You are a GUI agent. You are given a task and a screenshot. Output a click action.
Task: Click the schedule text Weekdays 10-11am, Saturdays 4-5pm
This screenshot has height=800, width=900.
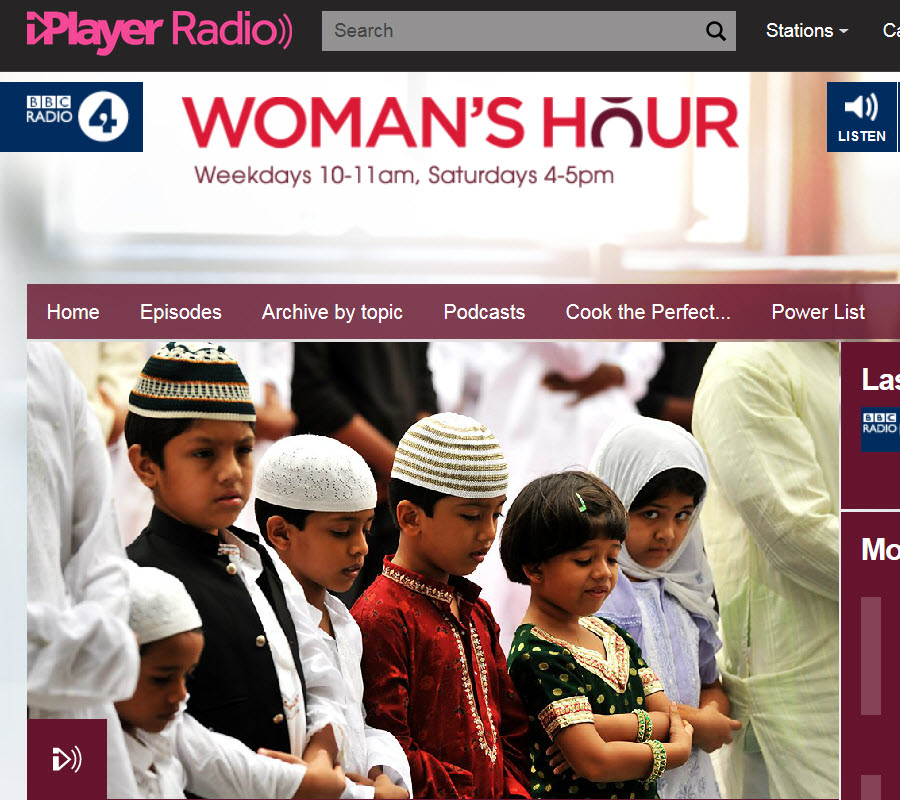tap(404, 175)
